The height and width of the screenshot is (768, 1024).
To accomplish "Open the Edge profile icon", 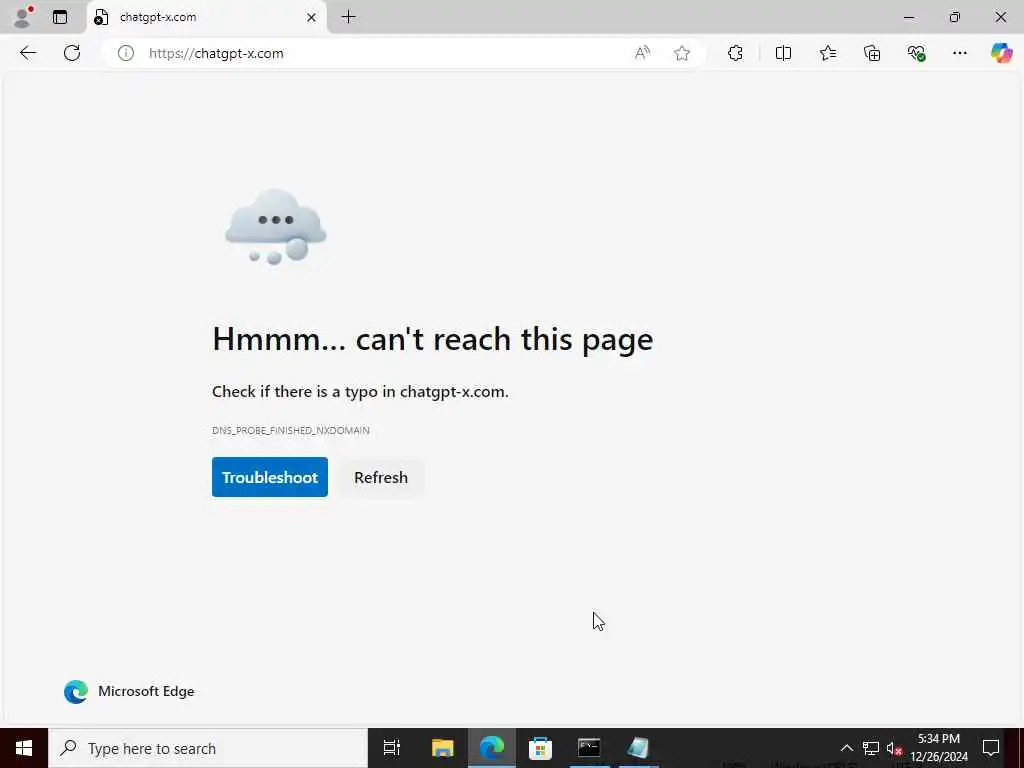I will click(x=24, y=17).
